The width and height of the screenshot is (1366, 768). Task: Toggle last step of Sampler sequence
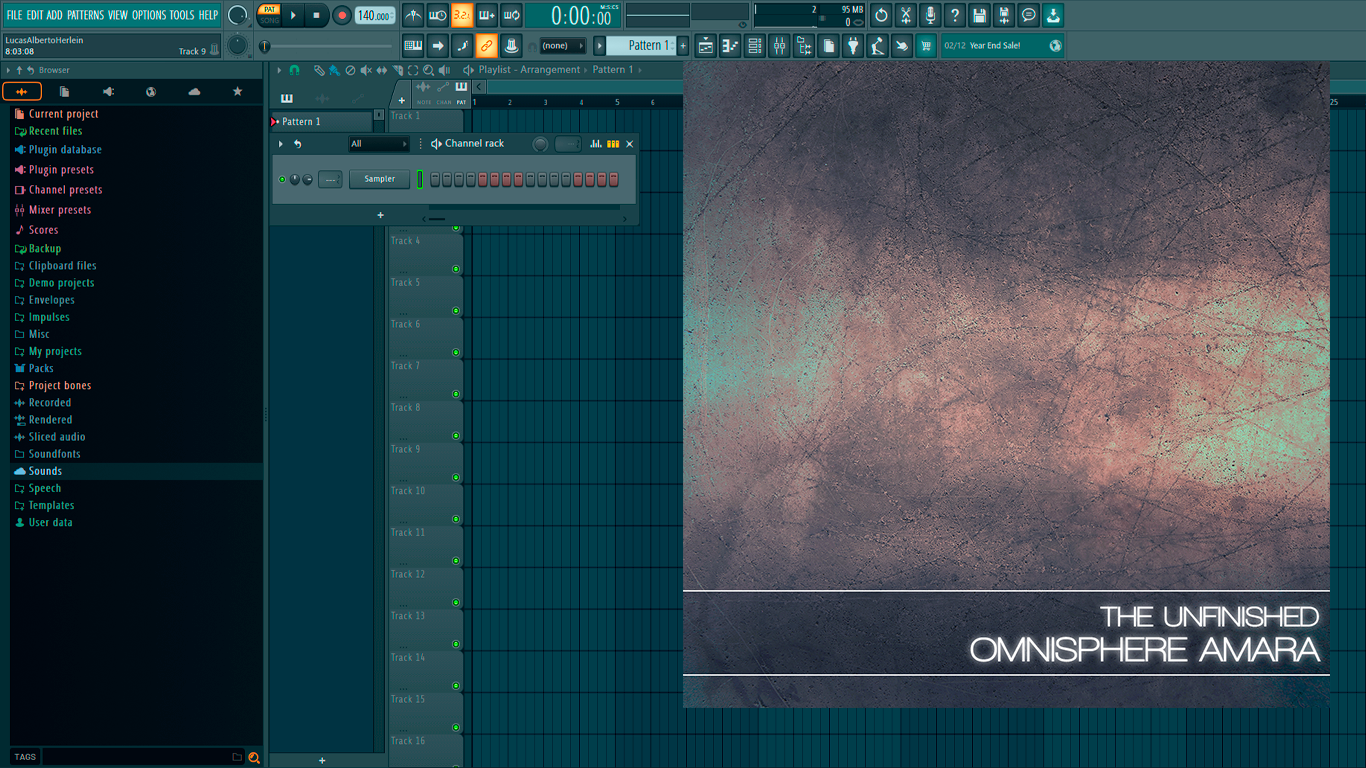tap(614, 179)
